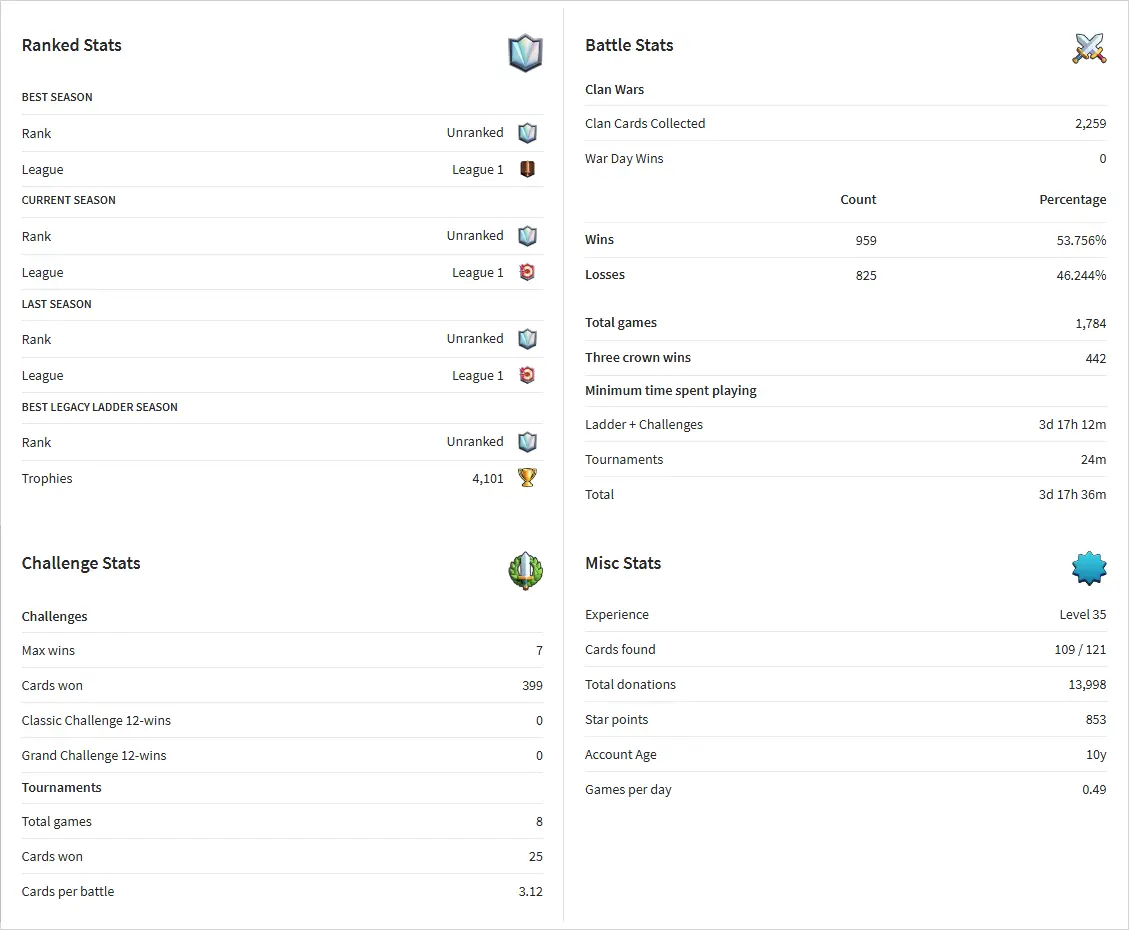Click the Last Season League 1 badge icon
The width and height of the screenshot is (1129, 930).
[527, 375]
